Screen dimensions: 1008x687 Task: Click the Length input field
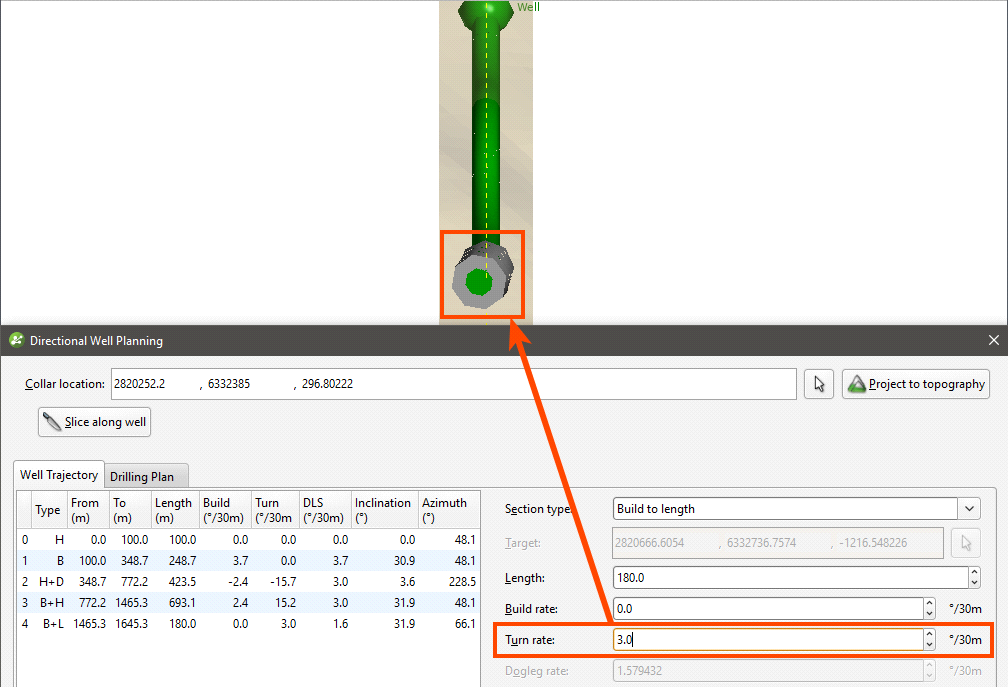789,577
